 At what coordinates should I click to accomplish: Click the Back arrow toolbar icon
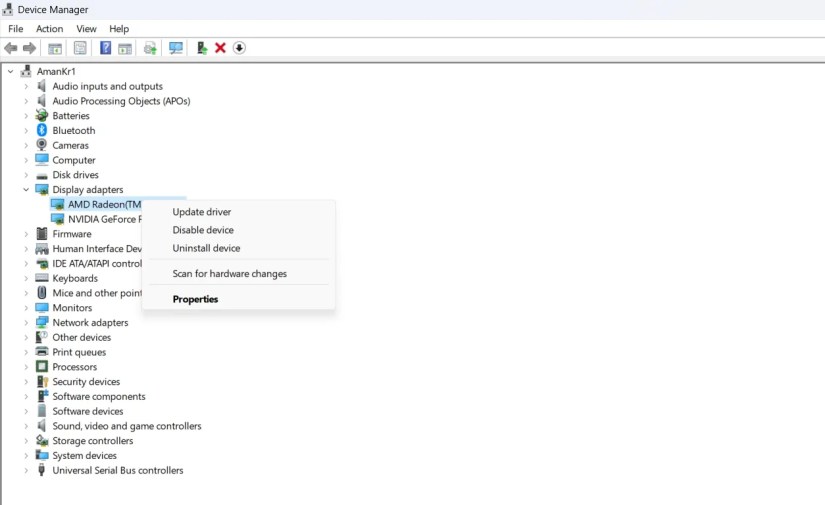[11, 48]
